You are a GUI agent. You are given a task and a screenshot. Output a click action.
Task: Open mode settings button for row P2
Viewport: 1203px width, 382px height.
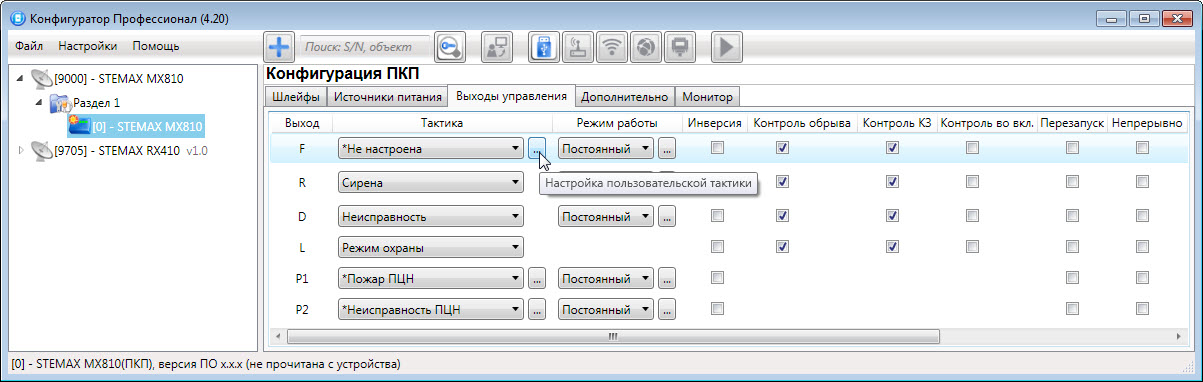(x=667, y=310)
